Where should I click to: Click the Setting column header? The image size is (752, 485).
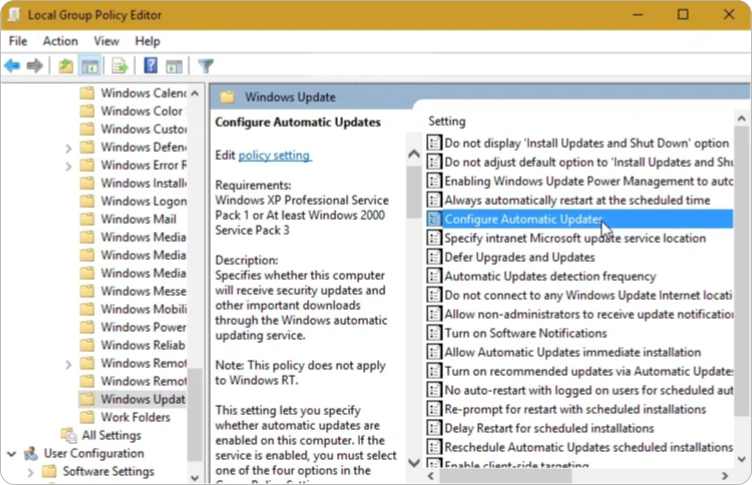447,121
